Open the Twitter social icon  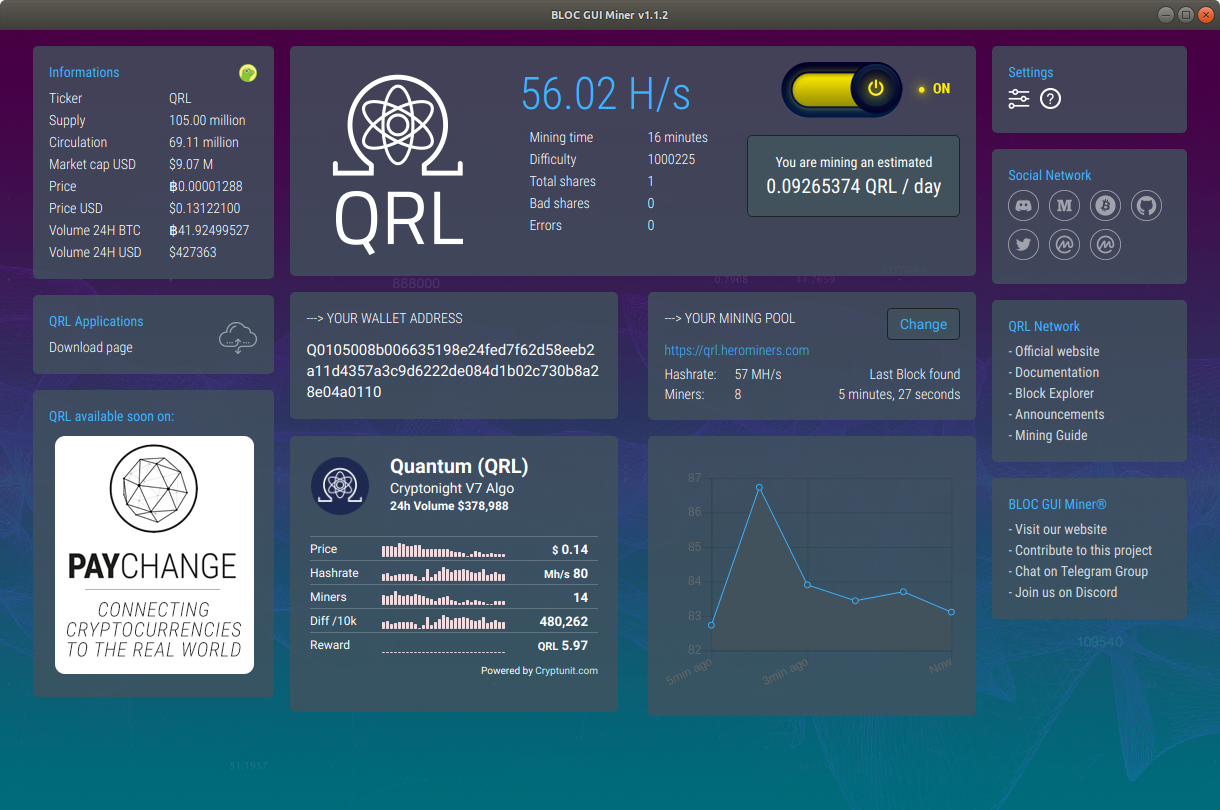(x=1023, y=244)
